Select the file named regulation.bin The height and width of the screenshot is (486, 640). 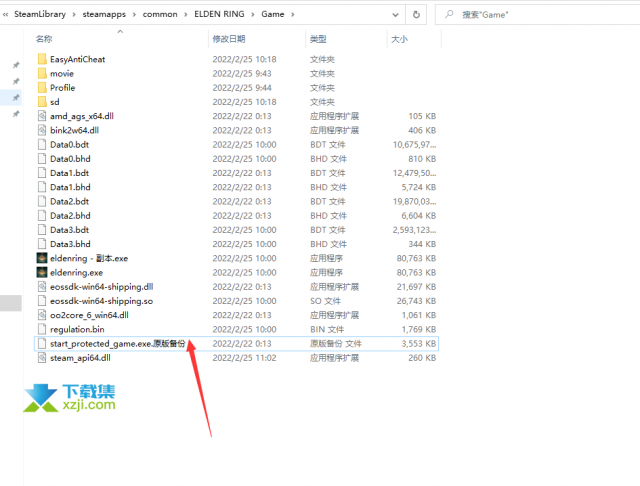pos(77,329)
